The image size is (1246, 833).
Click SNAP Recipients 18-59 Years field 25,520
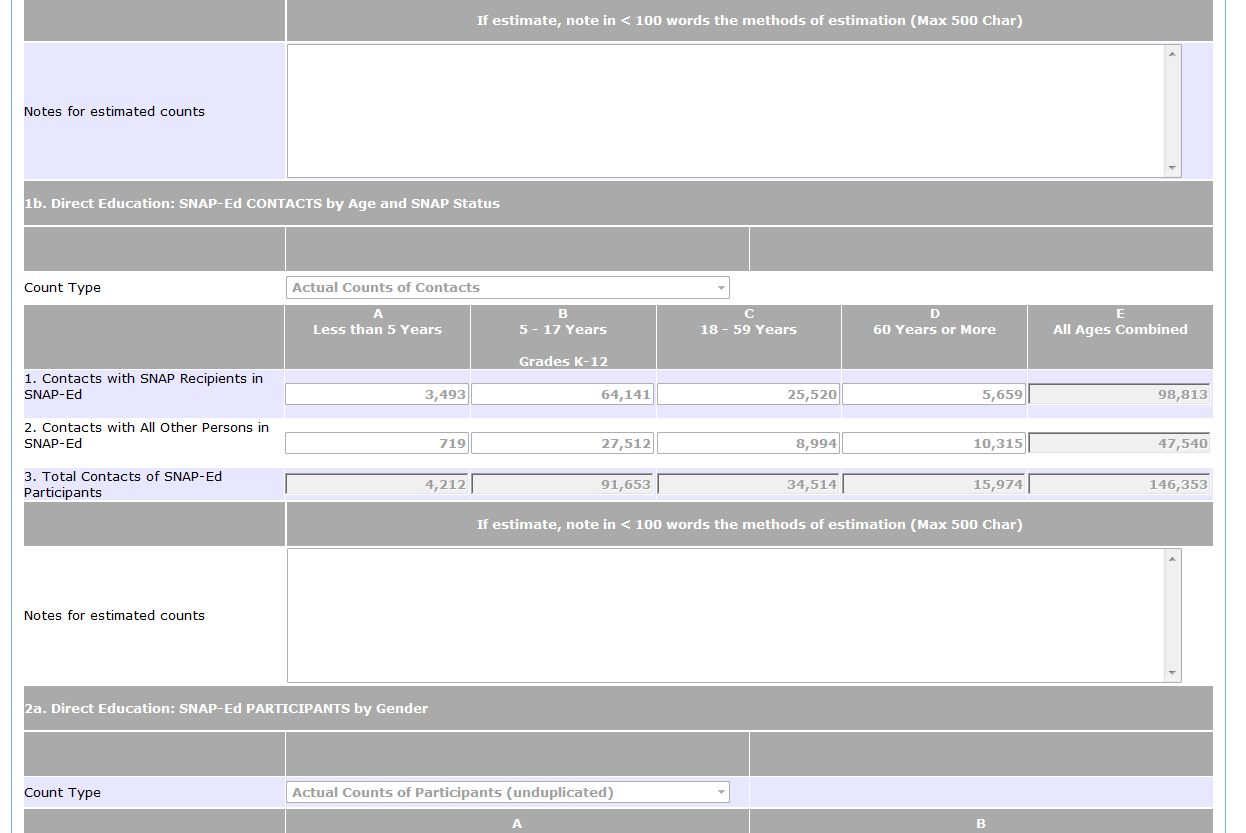point(748,395)
